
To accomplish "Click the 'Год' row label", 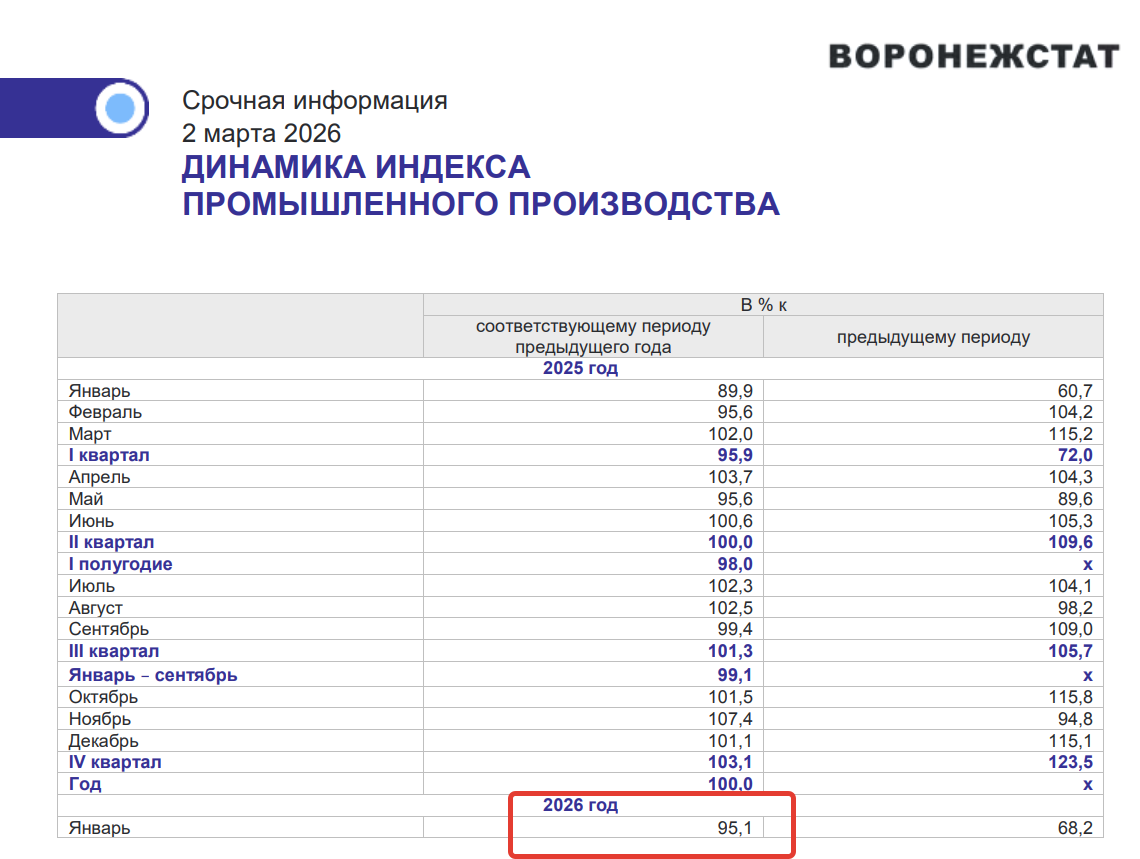I will 85,784.
